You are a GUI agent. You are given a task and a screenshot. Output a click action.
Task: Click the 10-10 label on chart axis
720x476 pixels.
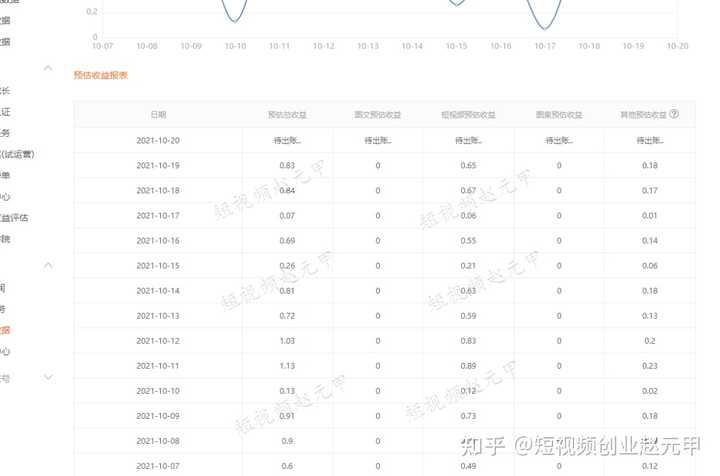[236, 46]
